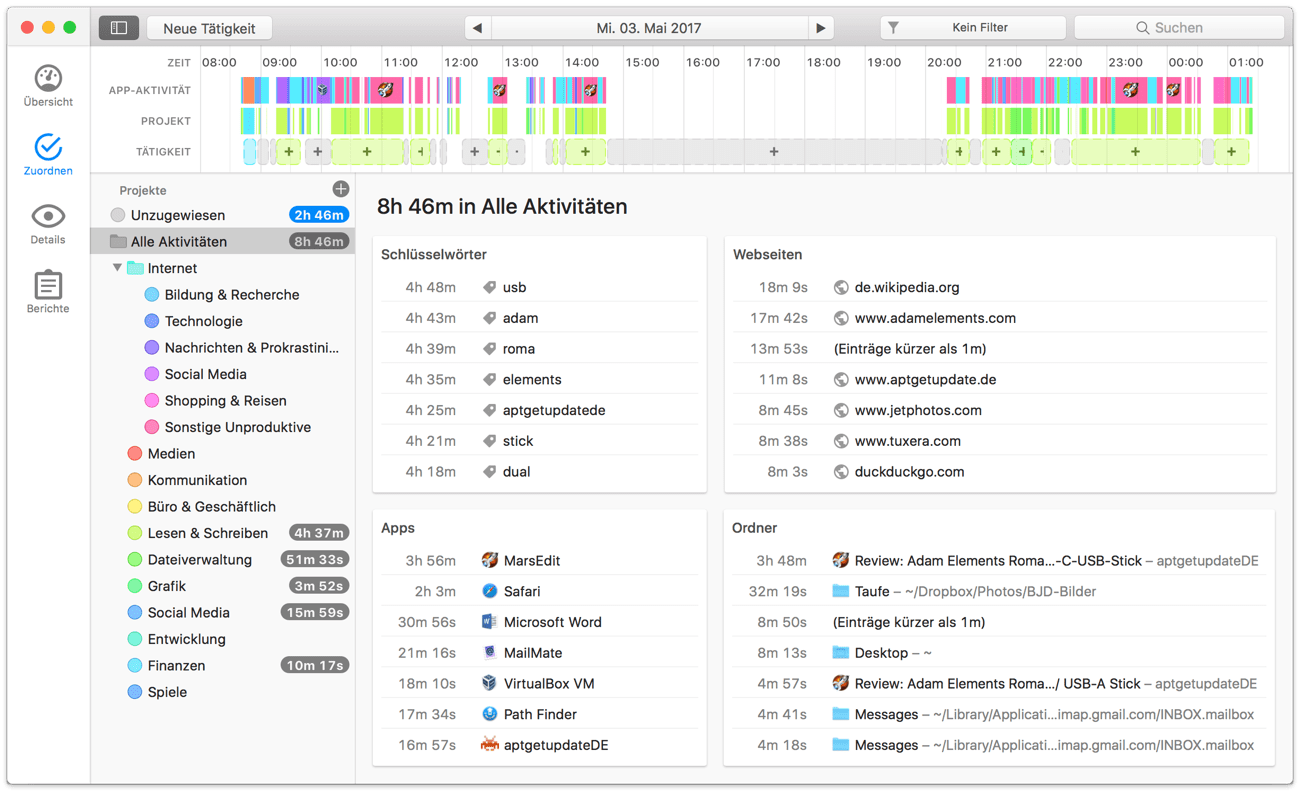This screenshot has height=791, width=1300.
Task: Select the aptgetupdatede keyword row
Action: pos(539,410)
